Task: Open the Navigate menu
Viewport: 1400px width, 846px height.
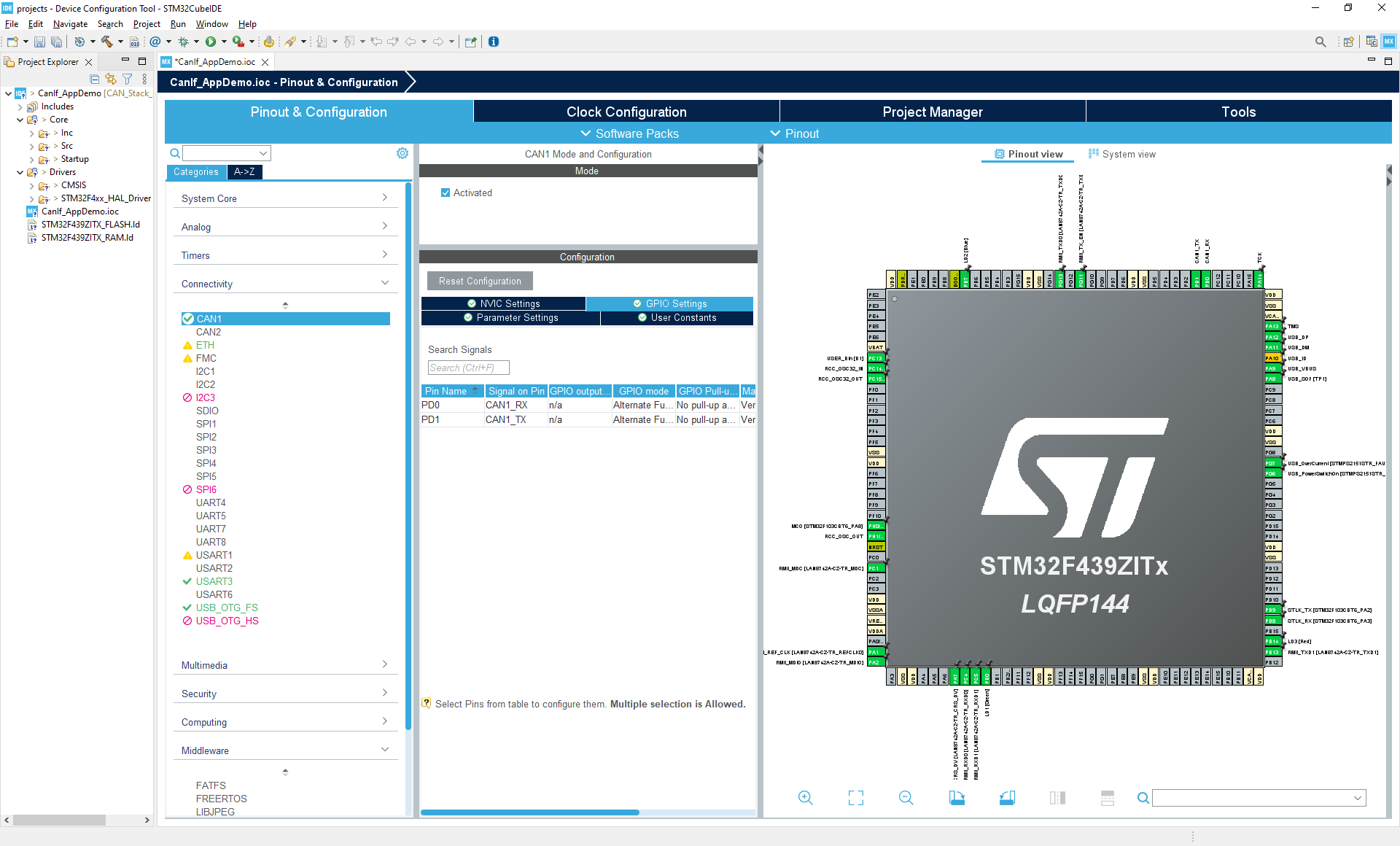Action: pyautogui.click(x=70, y=24)
